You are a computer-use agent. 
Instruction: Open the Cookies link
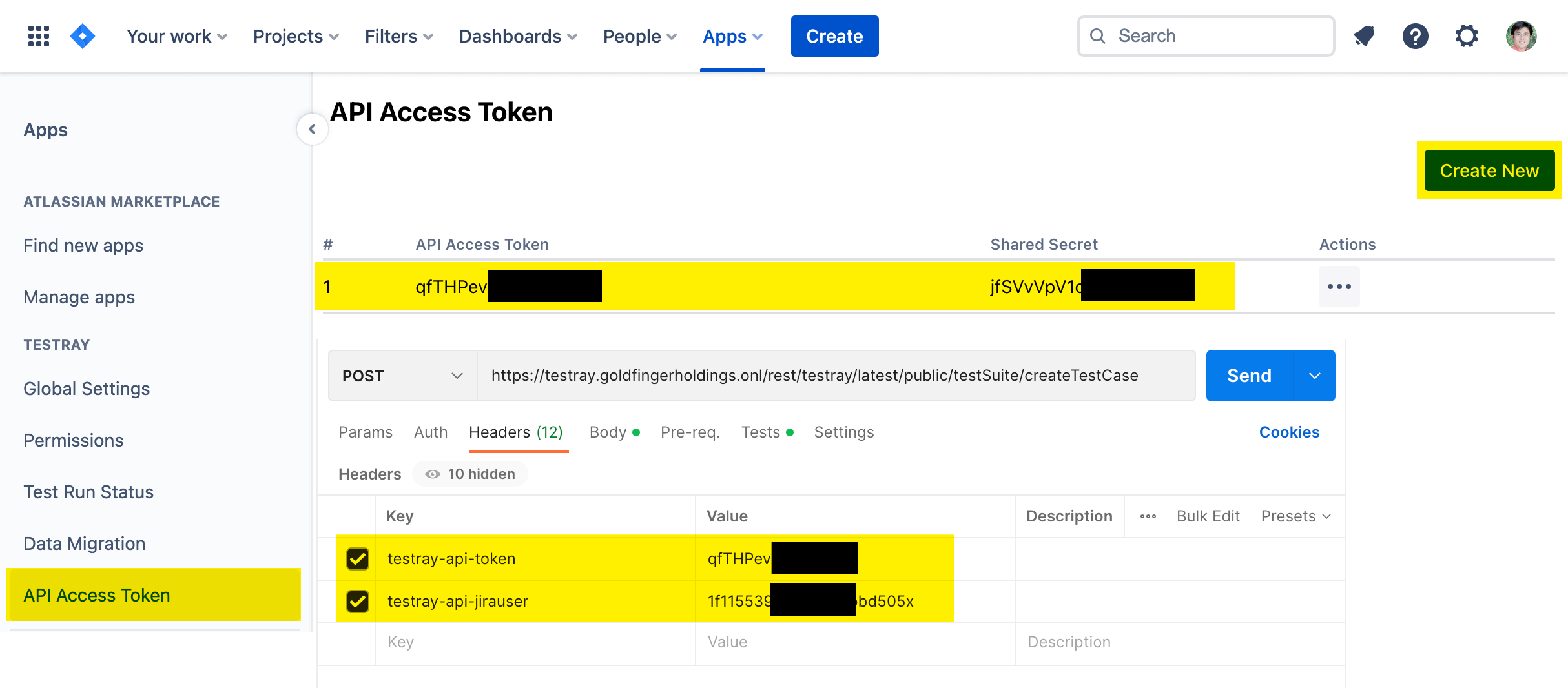coord(1289,432)
